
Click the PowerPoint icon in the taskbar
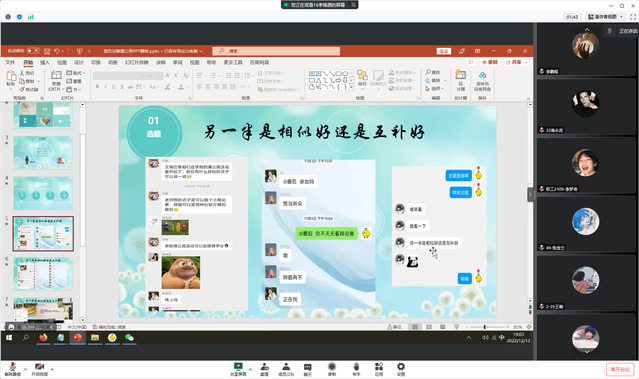click(77, 337)
